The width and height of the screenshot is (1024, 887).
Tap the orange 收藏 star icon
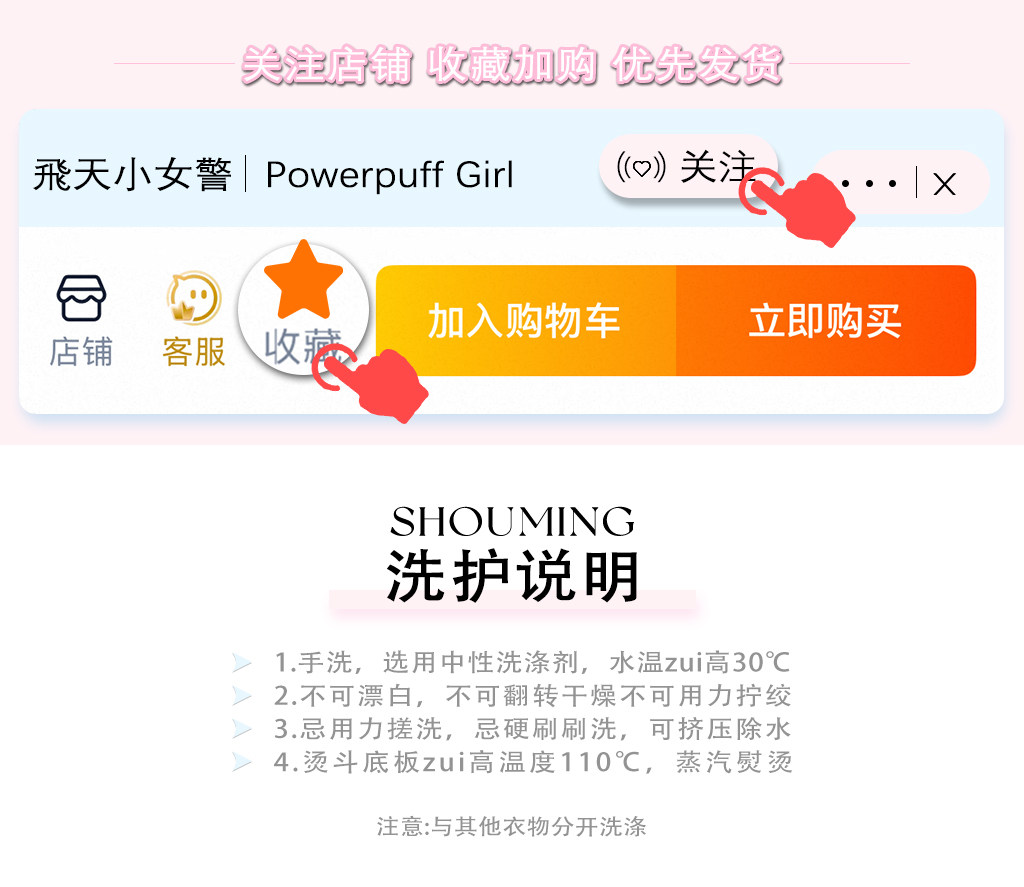click(x=304, y=280)
